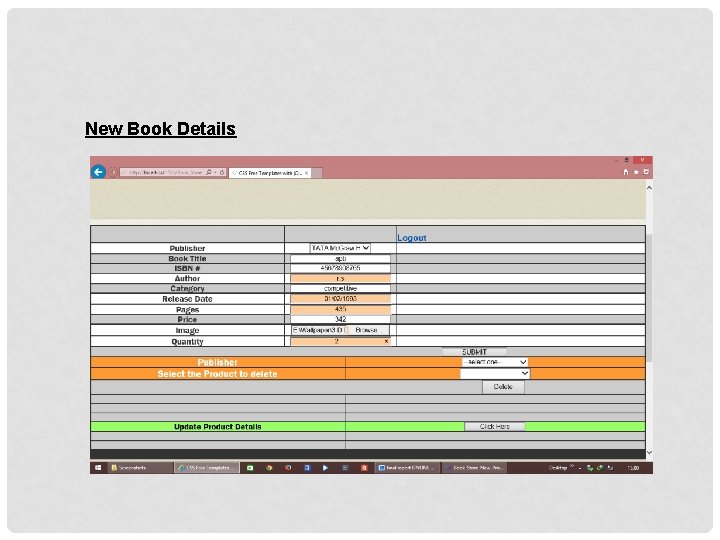The height and width of the screenshot is (540, 720).
Task: Open the Book Store taskbar item
Action: click(x=475, y=468)
